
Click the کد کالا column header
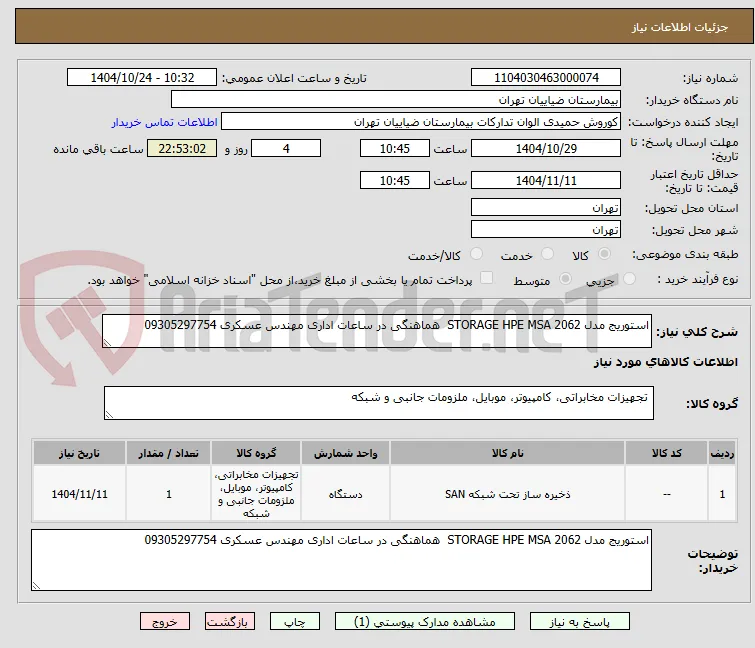666,453
